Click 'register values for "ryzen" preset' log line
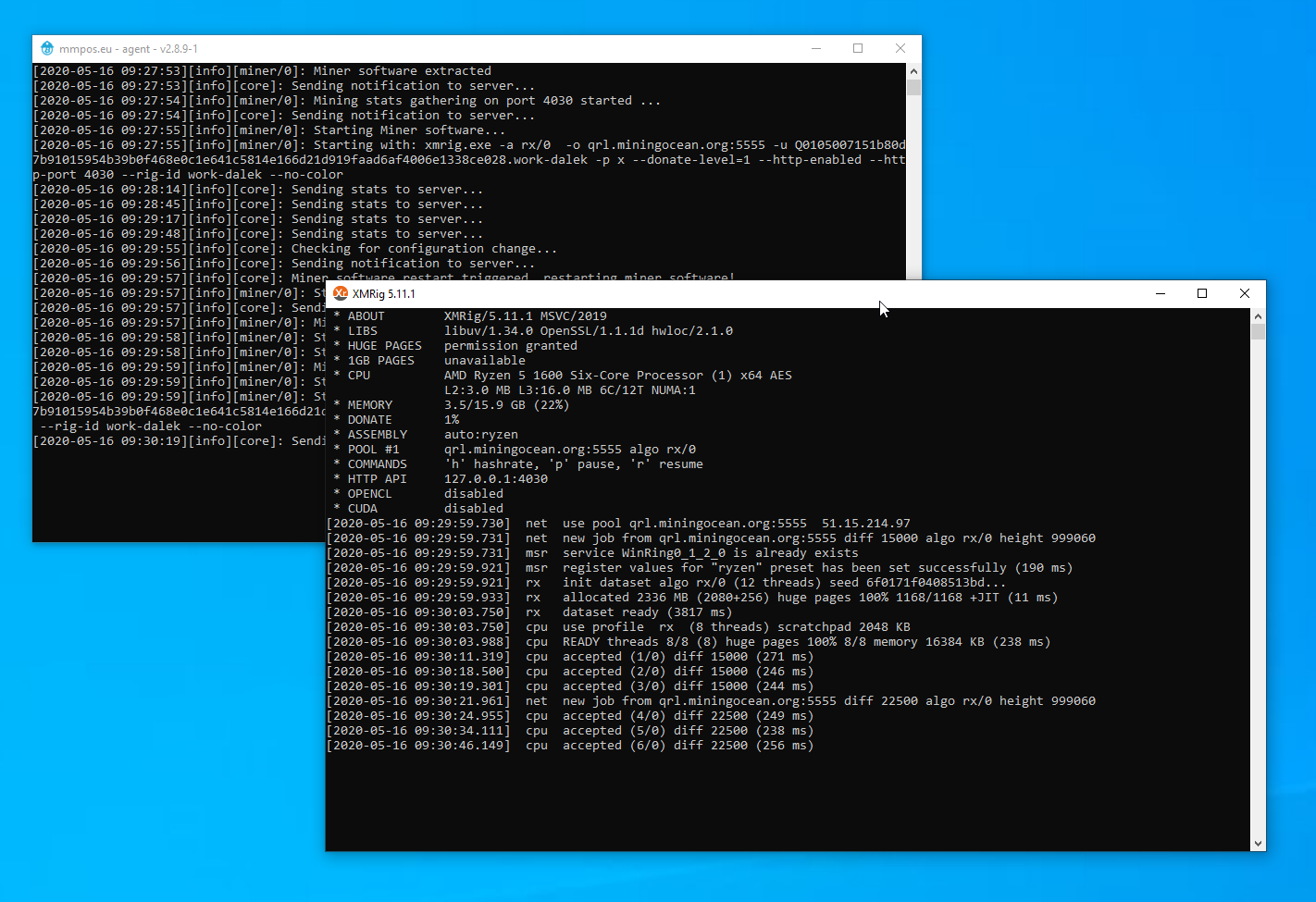1316x902 pixels. click(x=699, y=567)
